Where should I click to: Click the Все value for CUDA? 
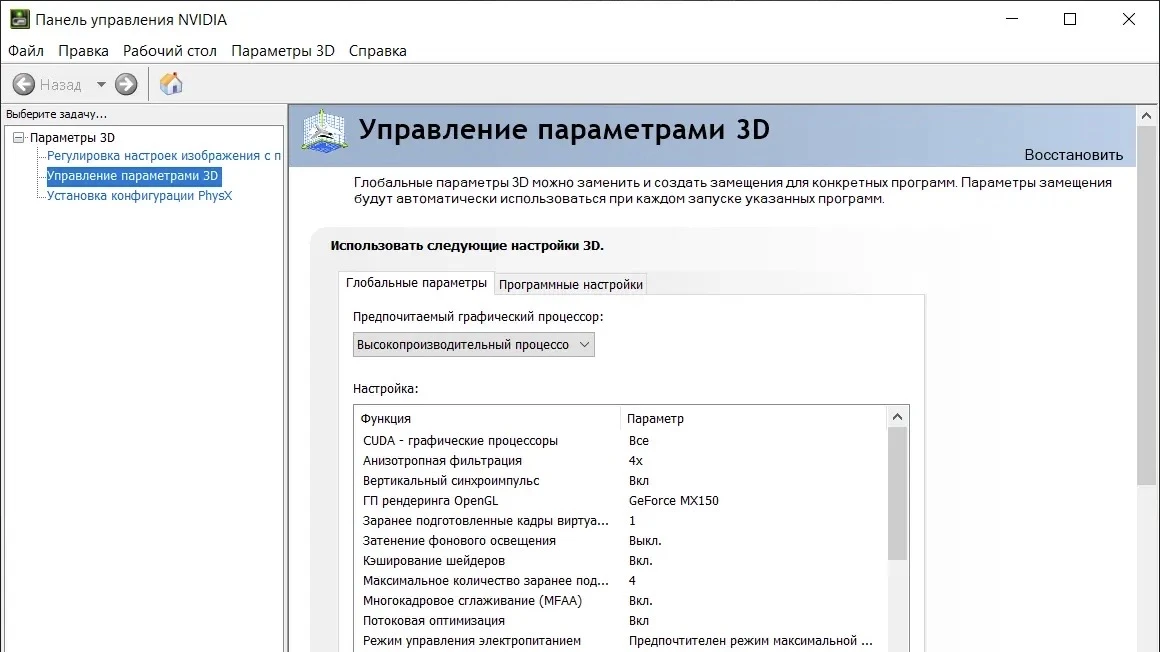638,440
